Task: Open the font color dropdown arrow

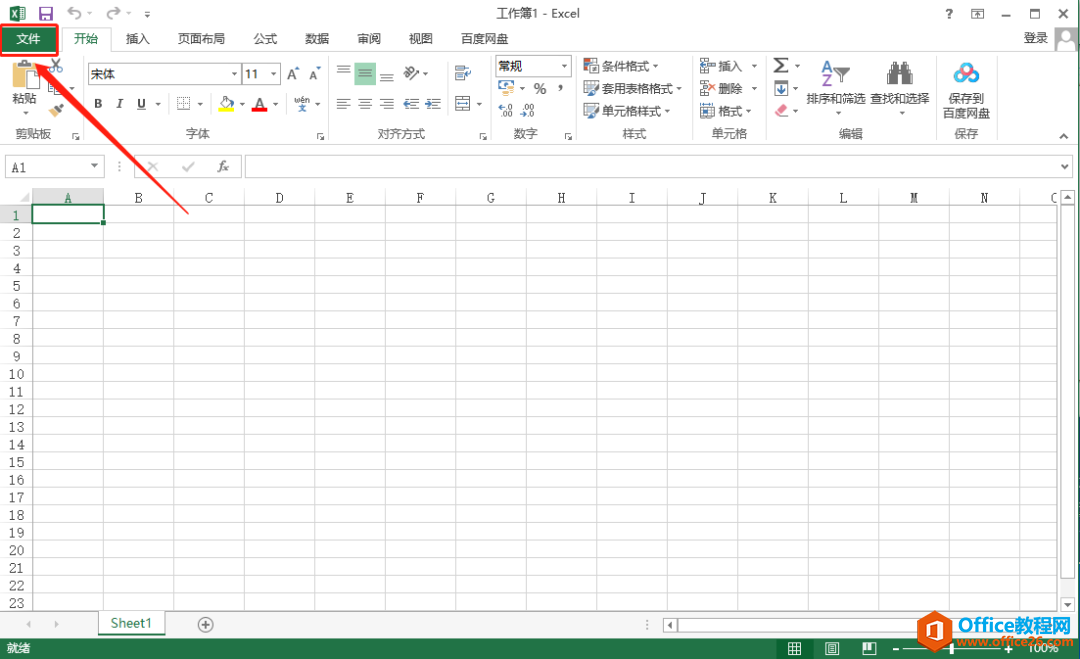Action: pos(275,104)
